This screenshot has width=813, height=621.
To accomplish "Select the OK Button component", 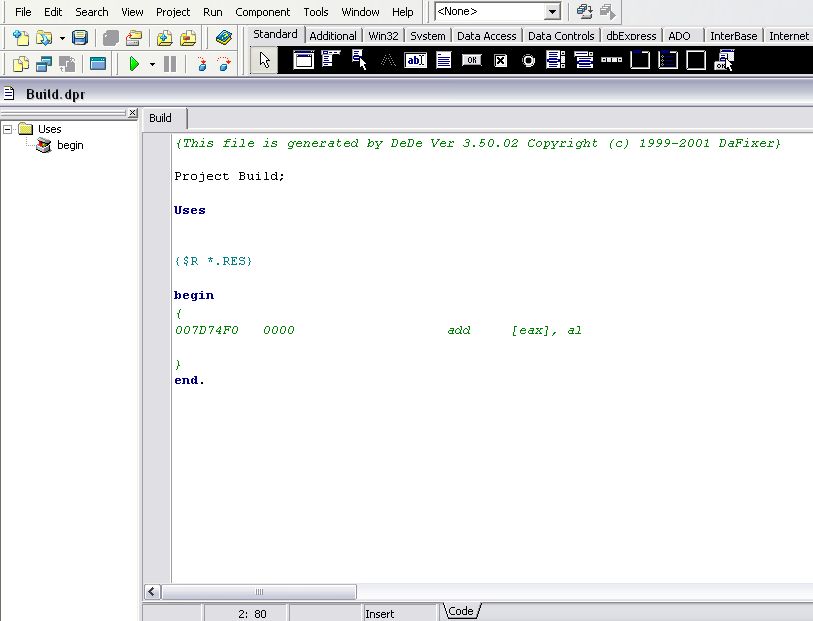I will point(472,60).
